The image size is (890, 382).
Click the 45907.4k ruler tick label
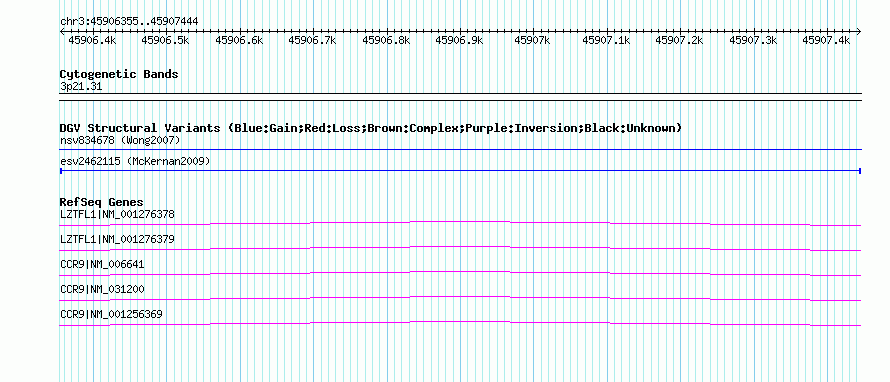pyautogui.click(x=826, y=40)
